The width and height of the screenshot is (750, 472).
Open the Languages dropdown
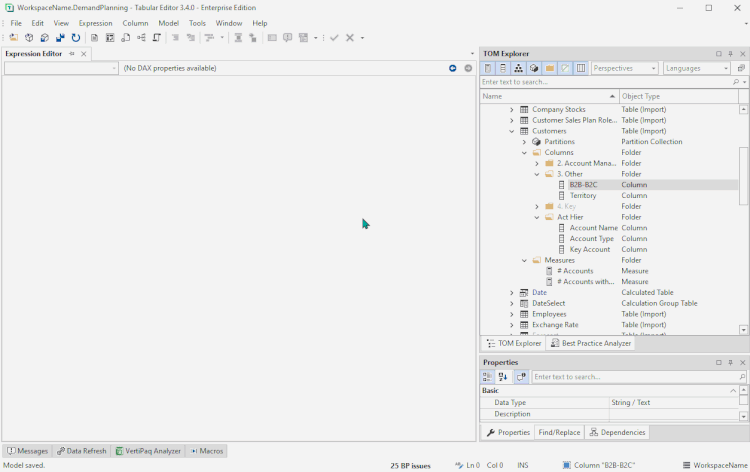[x=696, y=68]
